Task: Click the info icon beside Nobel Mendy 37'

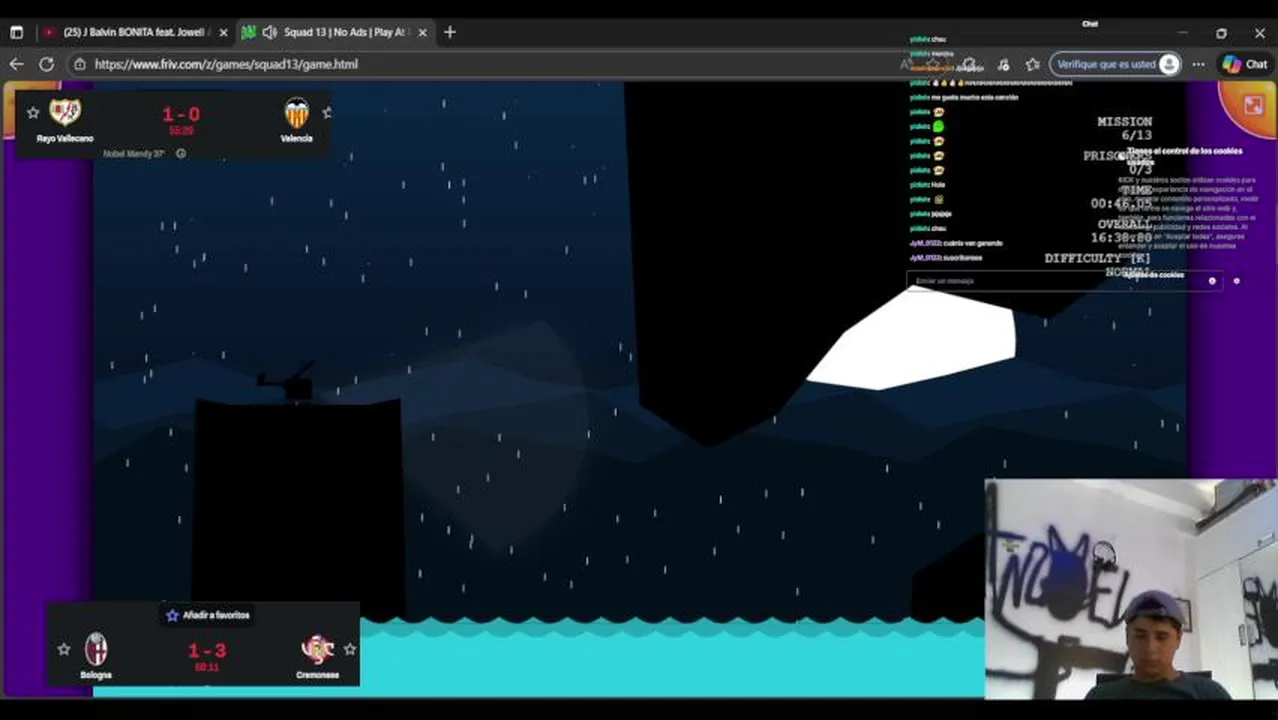Action: click(x=181, y=153)
